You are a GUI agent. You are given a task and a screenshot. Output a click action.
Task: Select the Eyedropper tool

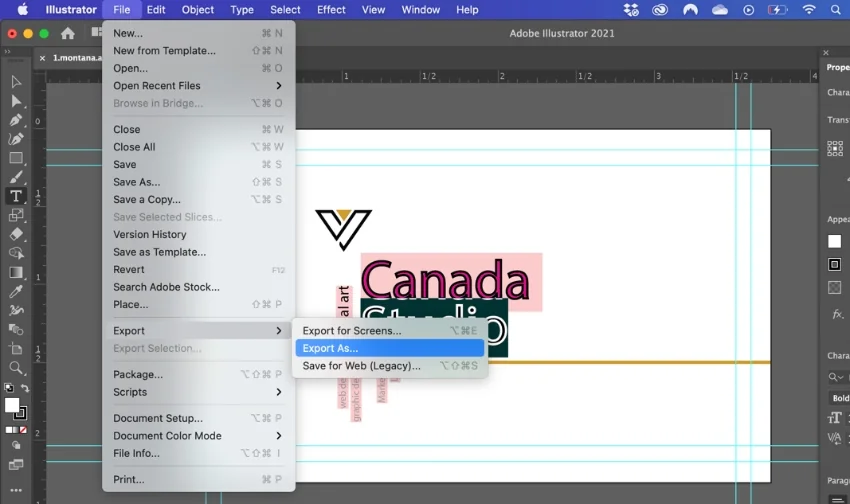click(16, 292)
